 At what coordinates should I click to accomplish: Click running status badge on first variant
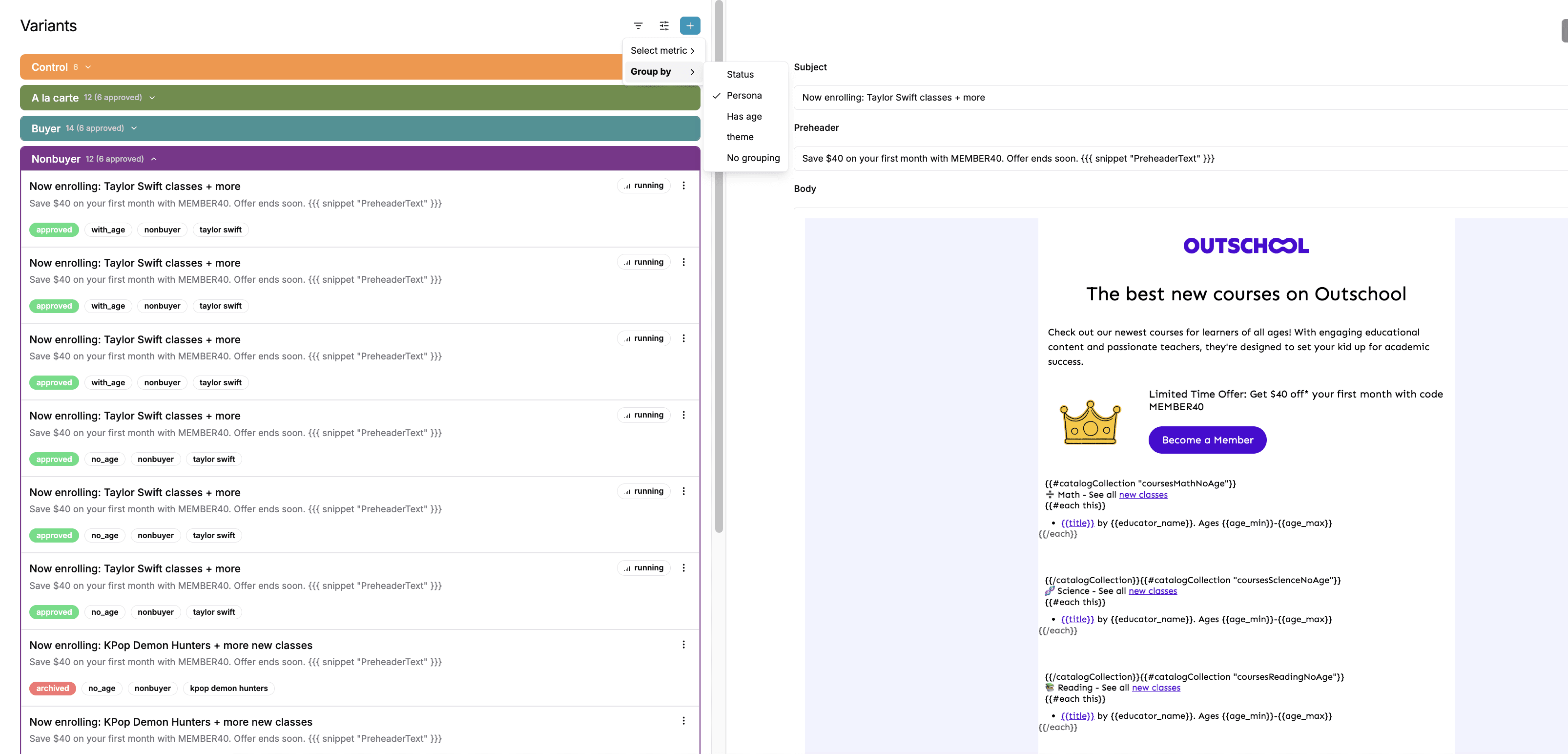[643, 186]
